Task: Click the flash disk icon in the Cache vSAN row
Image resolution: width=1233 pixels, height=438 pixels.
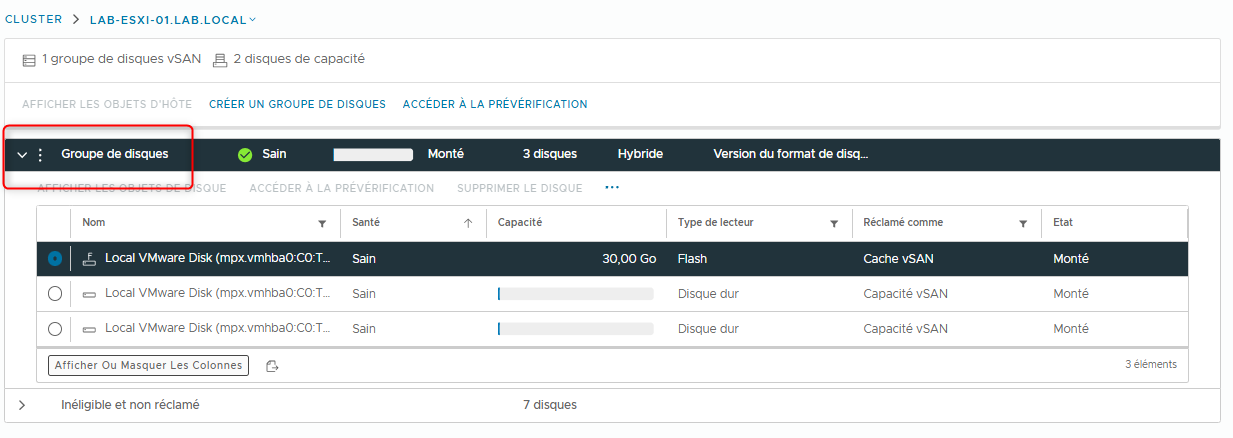Action: point(89,259)
